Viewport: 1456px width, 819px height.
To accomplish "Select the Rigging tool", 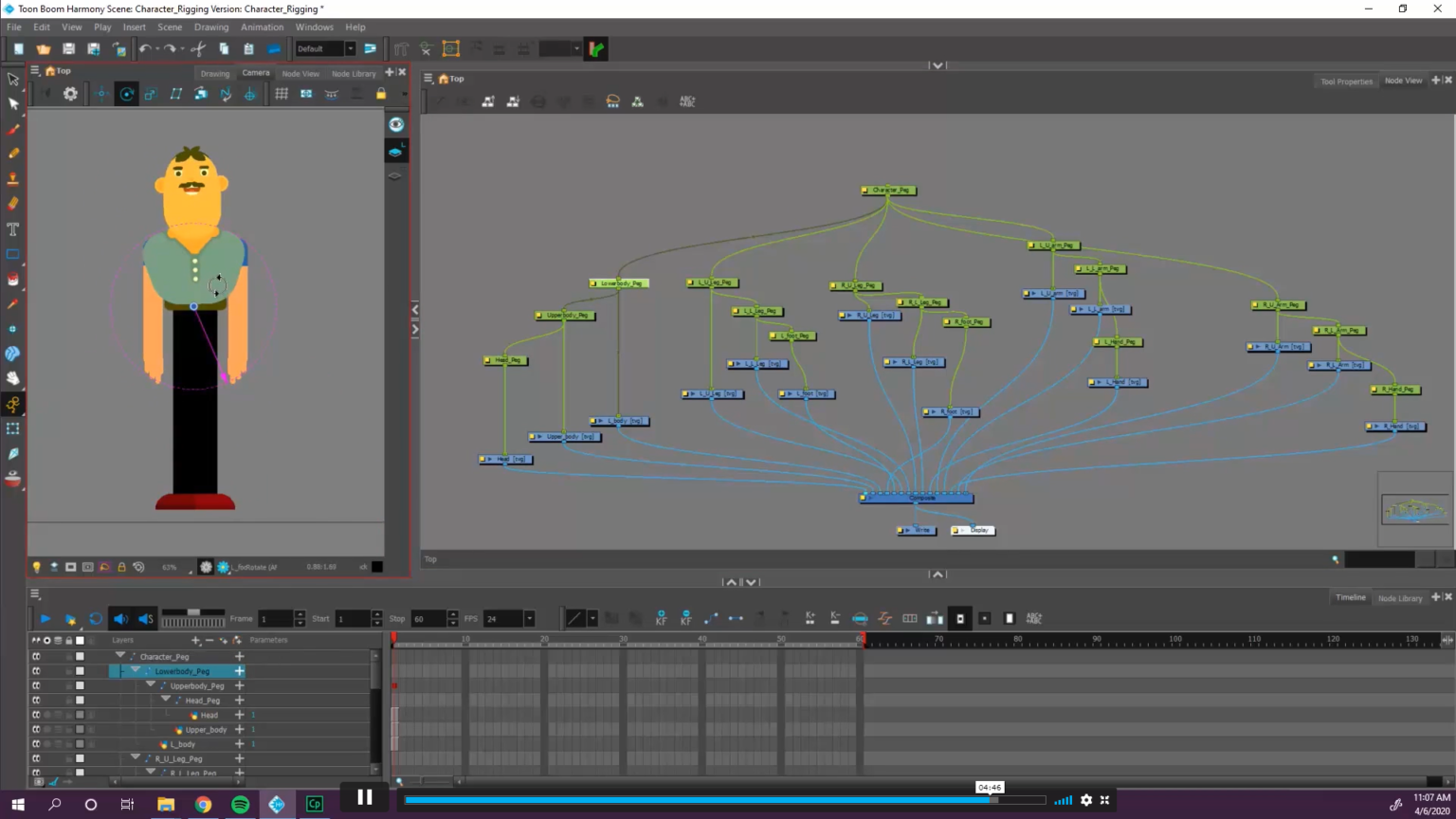I will [x=13, y=404].
